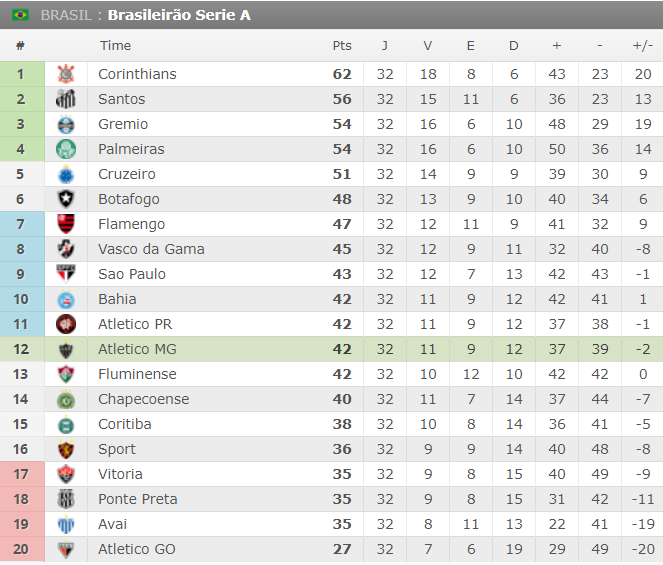Open the Gremio team link
This screenshot has height=565, width=663.
[x=123, y=124]
